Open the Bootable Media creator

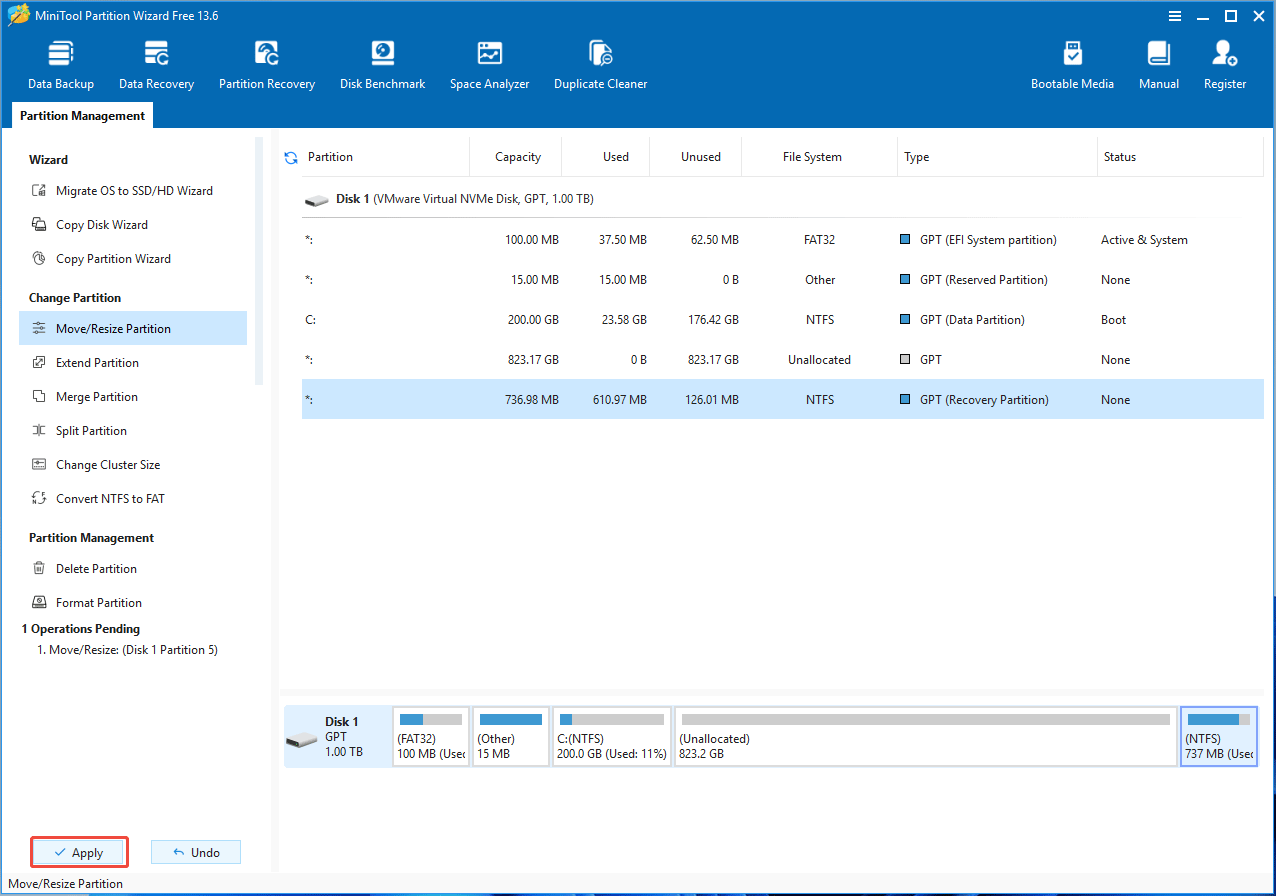1072,62
